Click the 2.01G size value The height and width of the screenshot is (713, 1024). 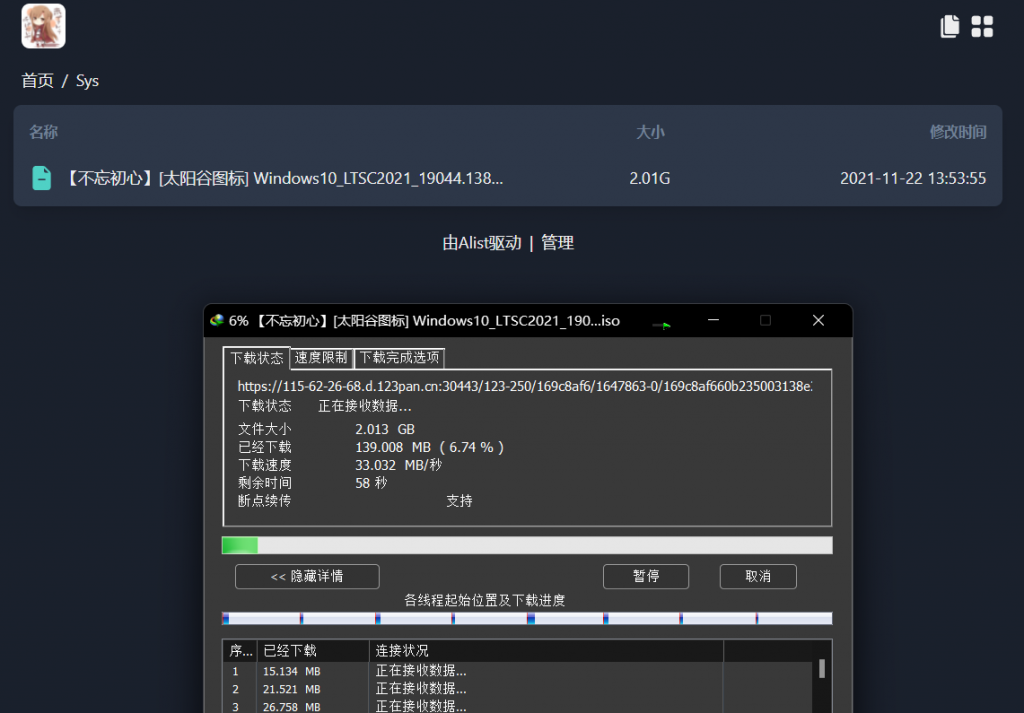pos(650,178)
